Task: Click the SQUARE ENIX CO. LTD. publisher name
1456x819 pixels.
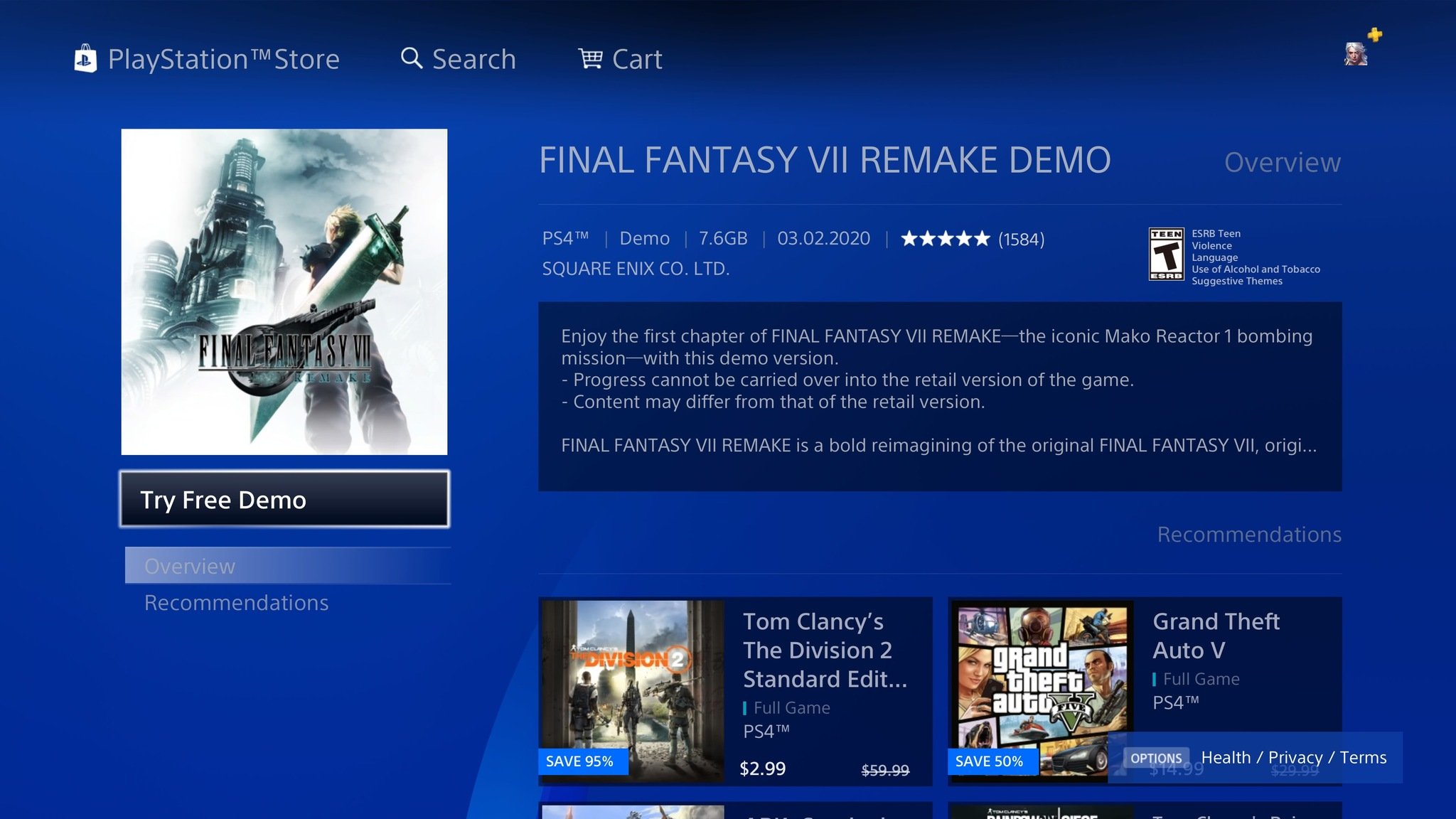Action: click(x=636, y=269)
